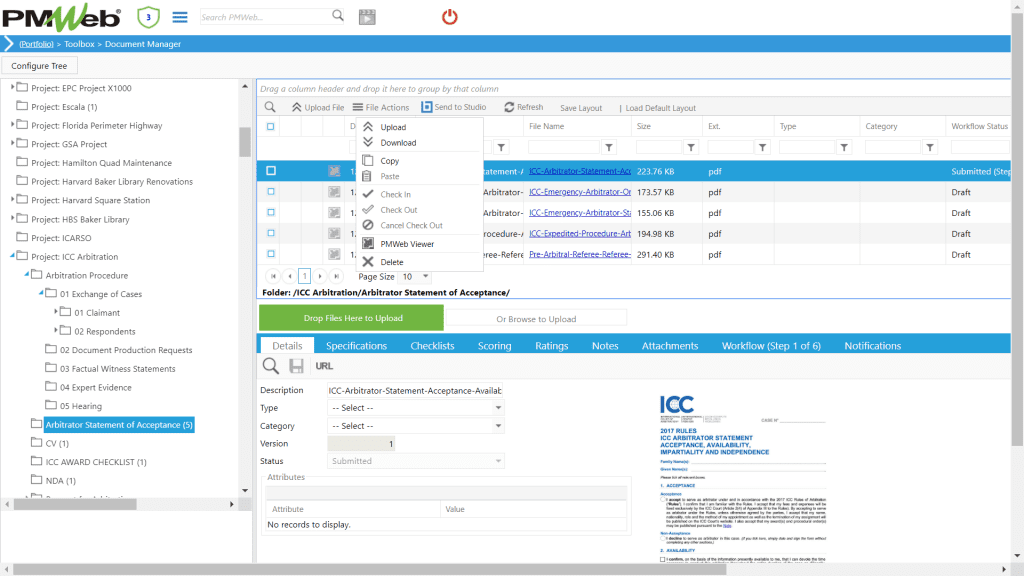Expand Project: EPC Project X1000 node

(12, 87)
